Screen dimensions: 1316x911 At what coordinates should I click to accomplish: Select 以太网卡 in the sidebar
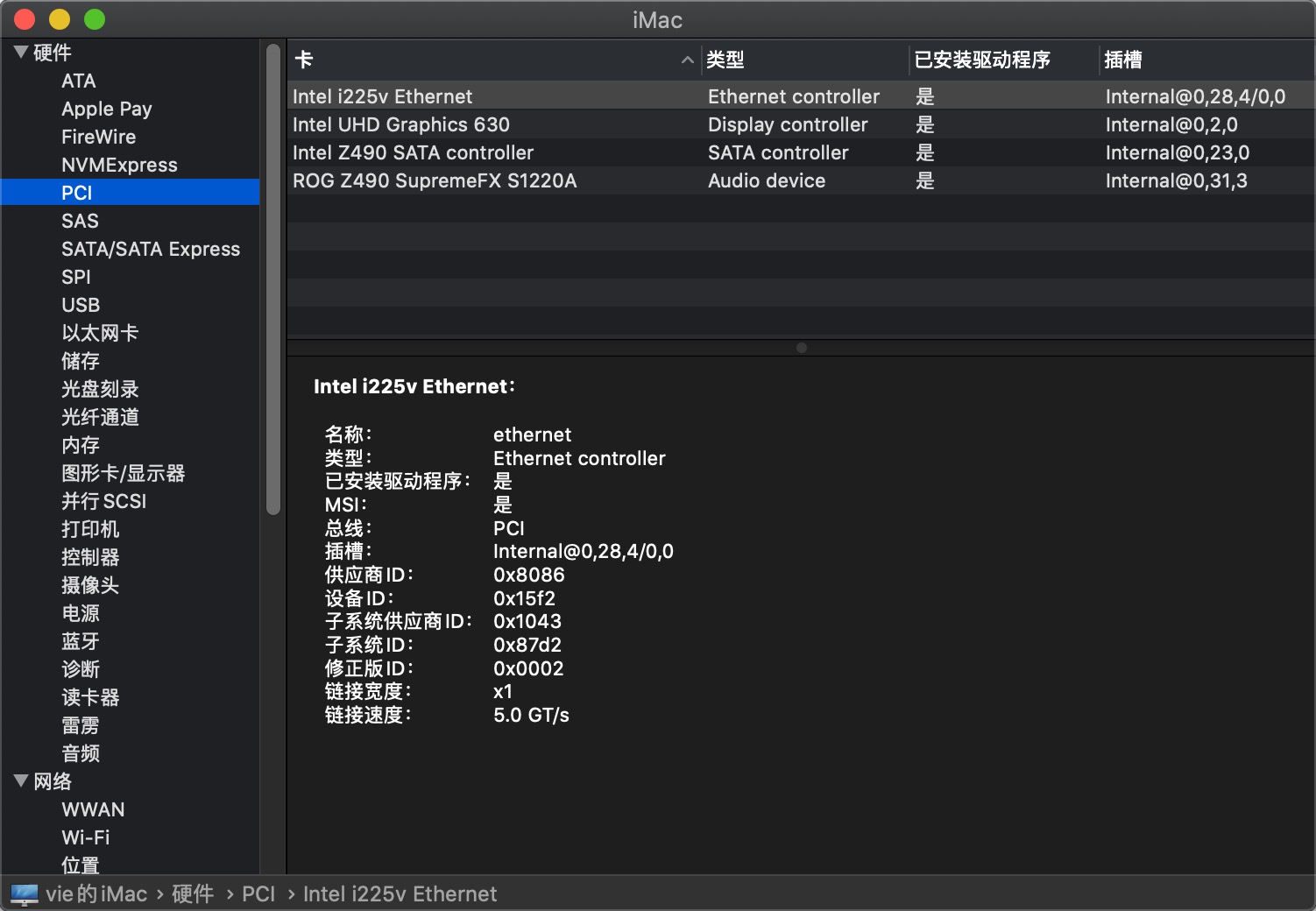pyautogui.click(x=100, y=333)
